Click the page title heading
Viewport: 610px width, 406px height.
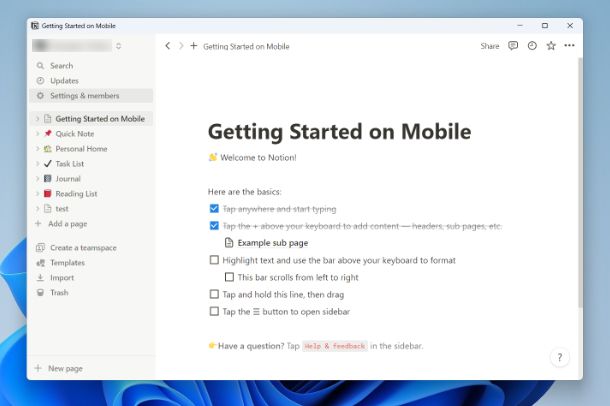tap(340, 131)
